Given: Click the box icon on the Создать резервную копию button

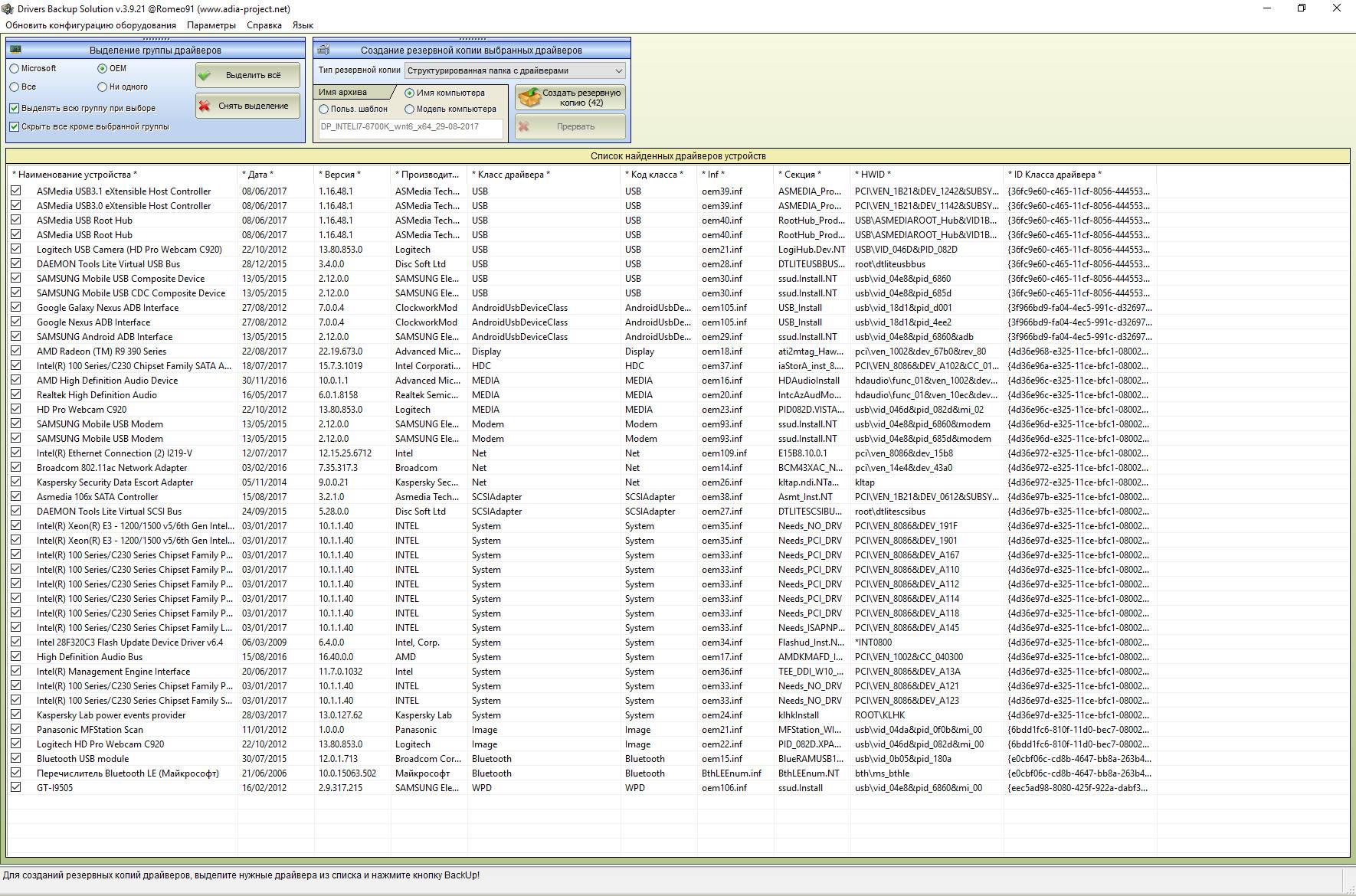Looking at the screenshot, I should (x=529, y=97).
